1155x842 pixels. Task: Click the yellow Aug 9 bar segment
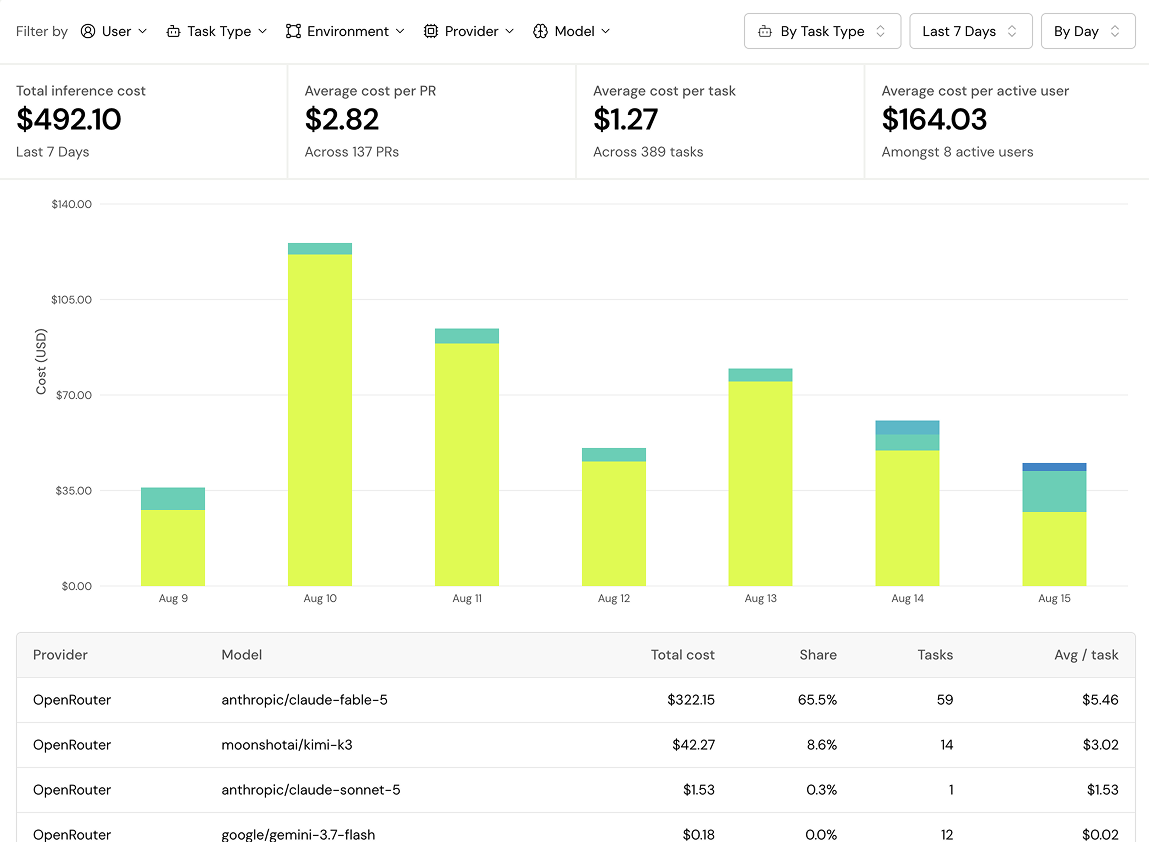click(x=173, y=547)
